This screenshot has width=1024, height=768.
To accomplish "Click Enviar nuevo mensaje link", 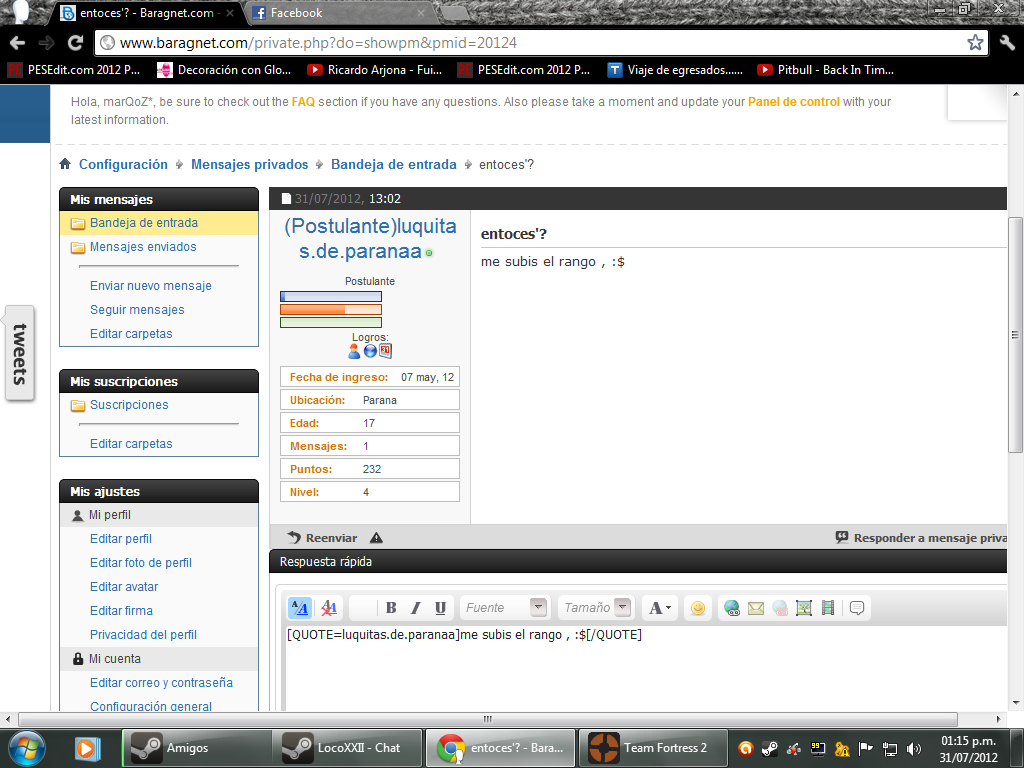I will pyautogui.click(x=151, y=286).
